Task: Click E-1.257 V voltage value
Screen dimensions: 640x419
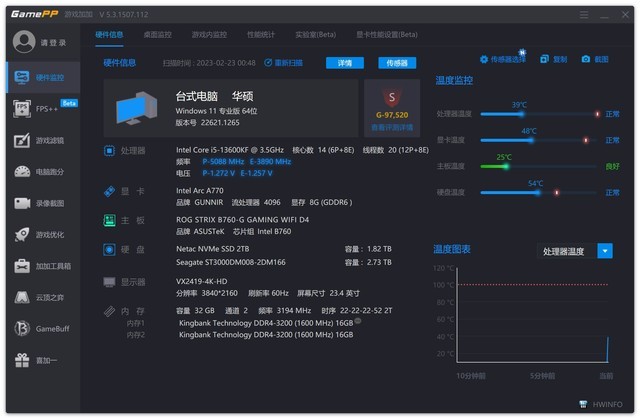Action: (256, 173)
